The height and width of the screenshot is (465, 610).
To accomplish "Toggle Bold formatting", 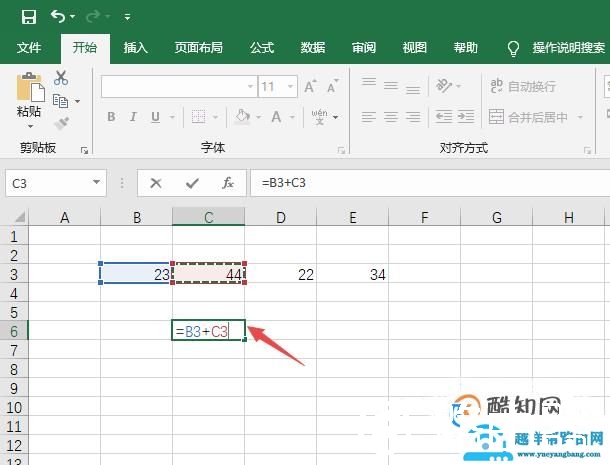I will pos(111,116).
